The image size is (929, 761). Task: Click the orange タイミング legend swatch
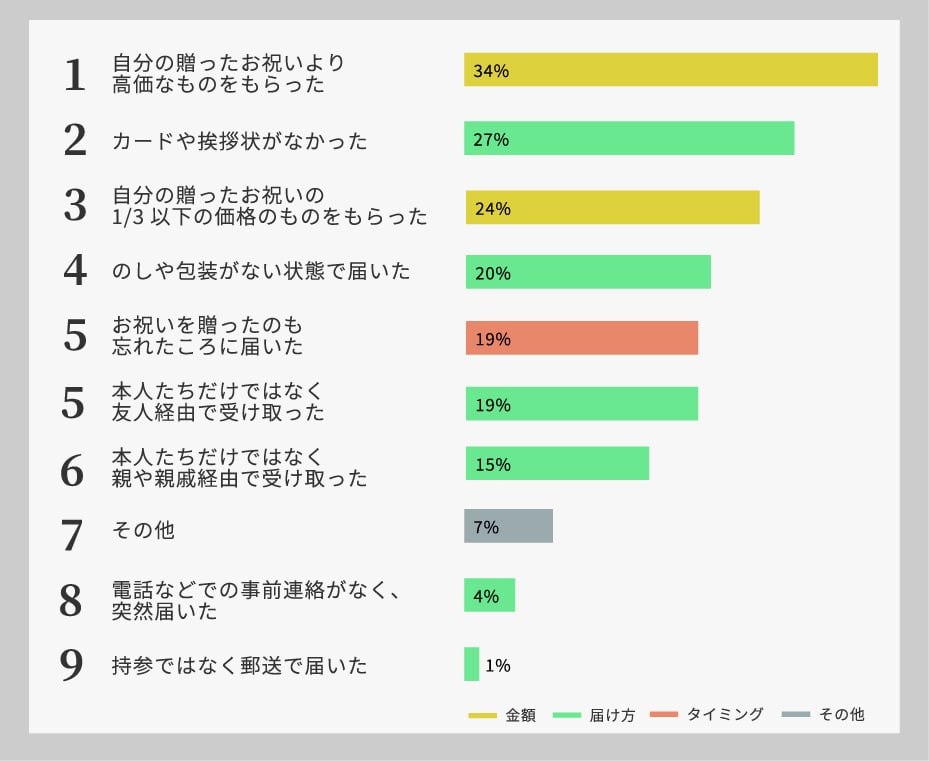pyautogui.click(x=663, y=715)
